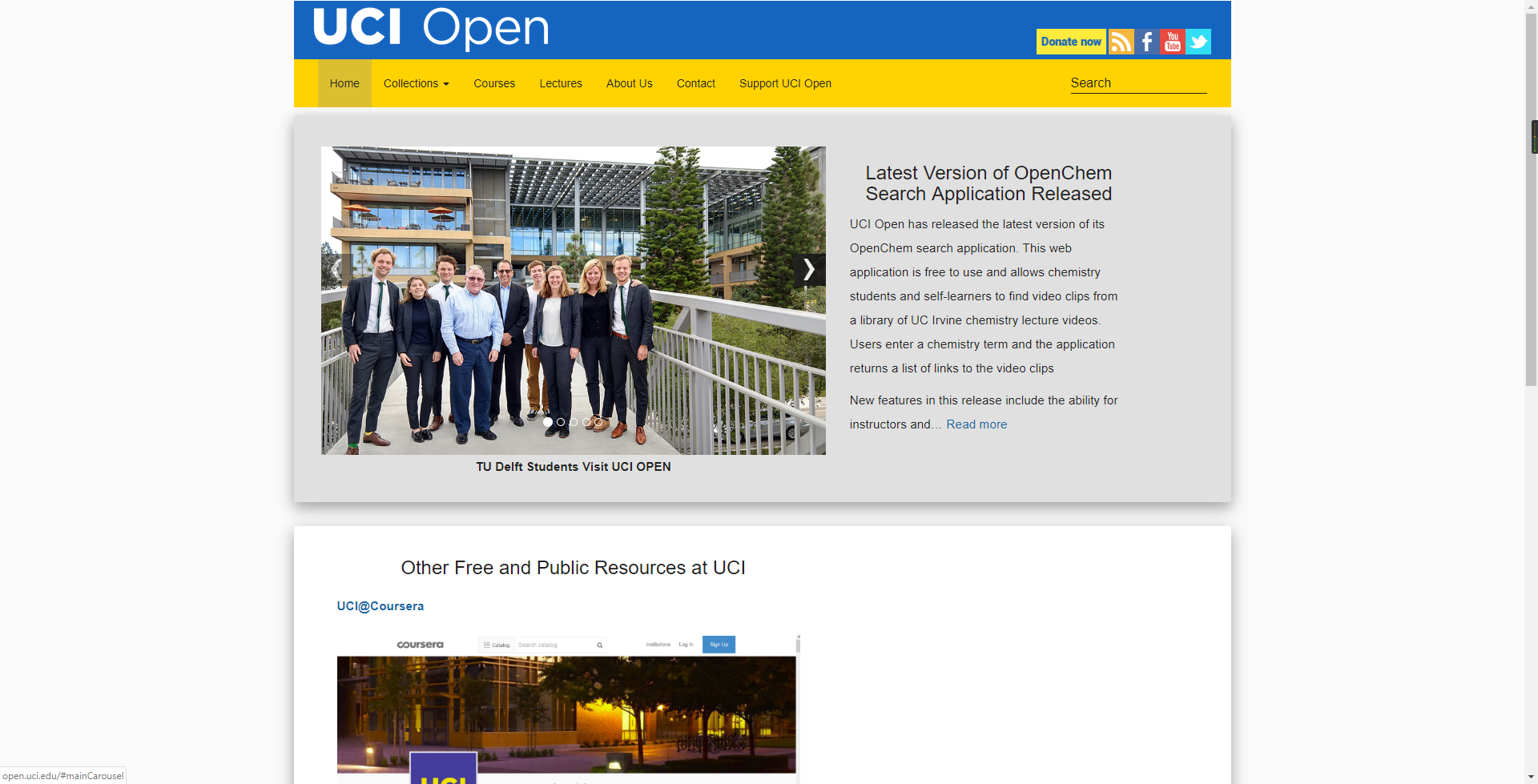Viewport: 1538px width, 784px height.
Task: Click the UCI Open logo
Action: tap(431, 28)
